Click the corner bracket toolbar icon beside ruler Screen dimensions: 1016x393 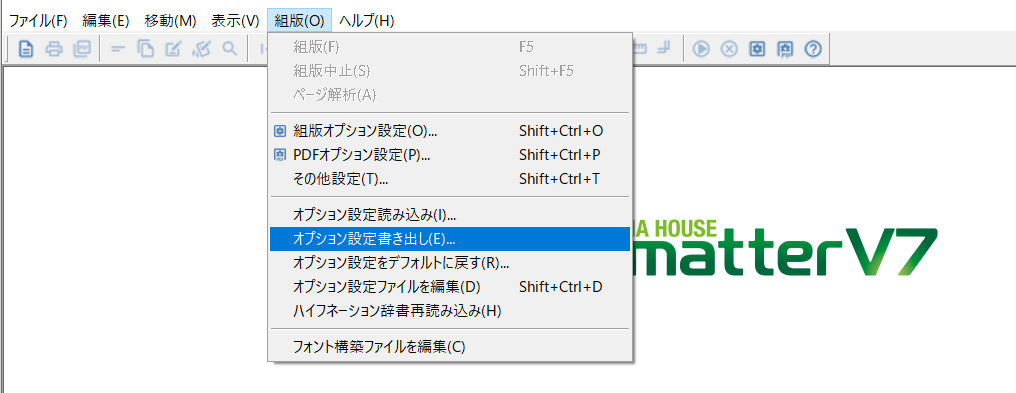click(x=663, y=49)
